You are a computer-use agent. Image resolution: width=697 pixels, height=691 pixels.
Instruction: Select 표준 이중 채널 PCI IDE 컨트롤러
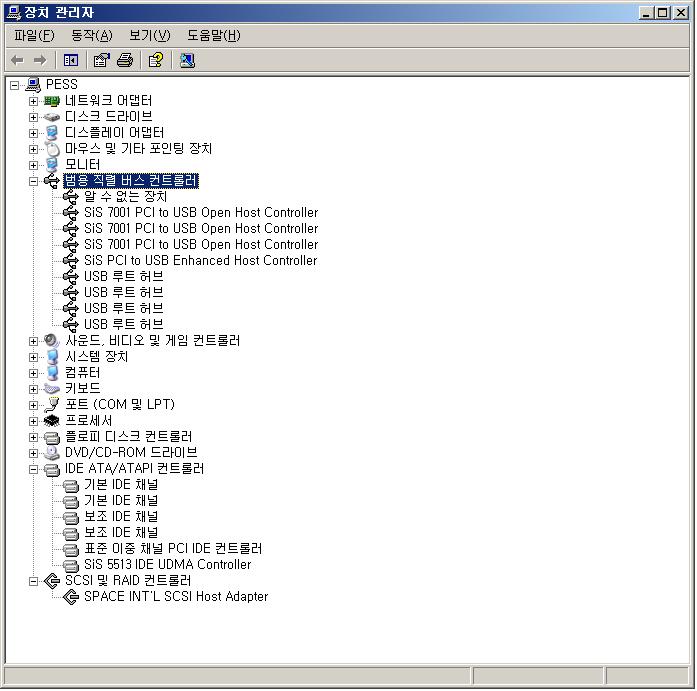click(x=173, y=549)
